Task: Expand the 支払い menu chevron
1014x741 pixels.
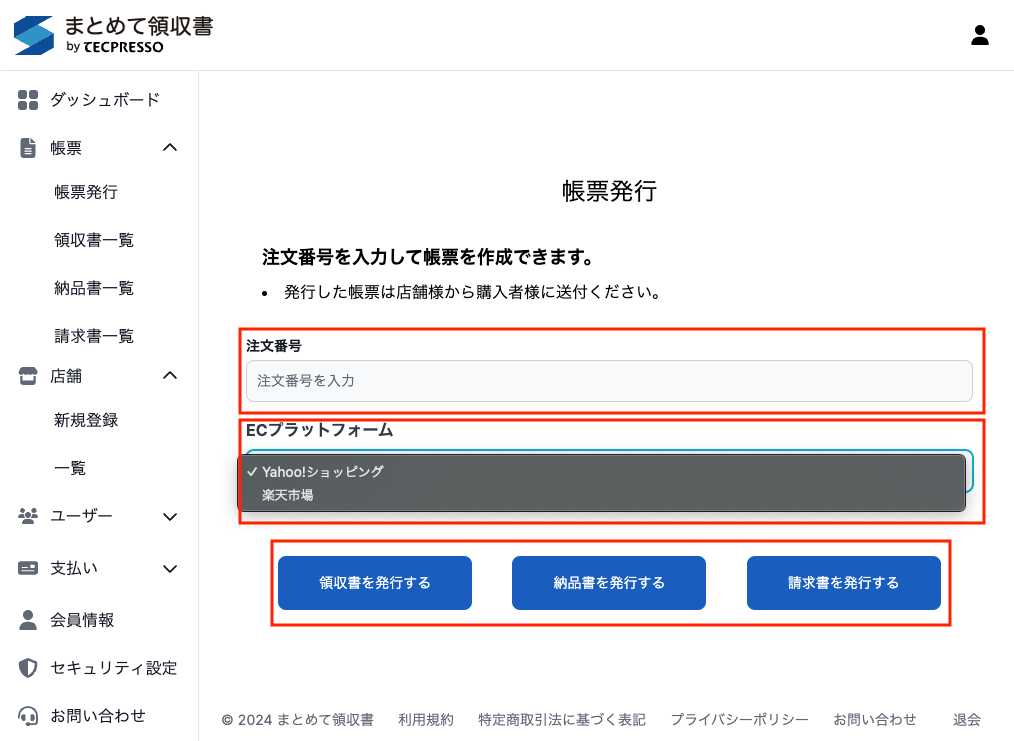Action: [170, 569]
